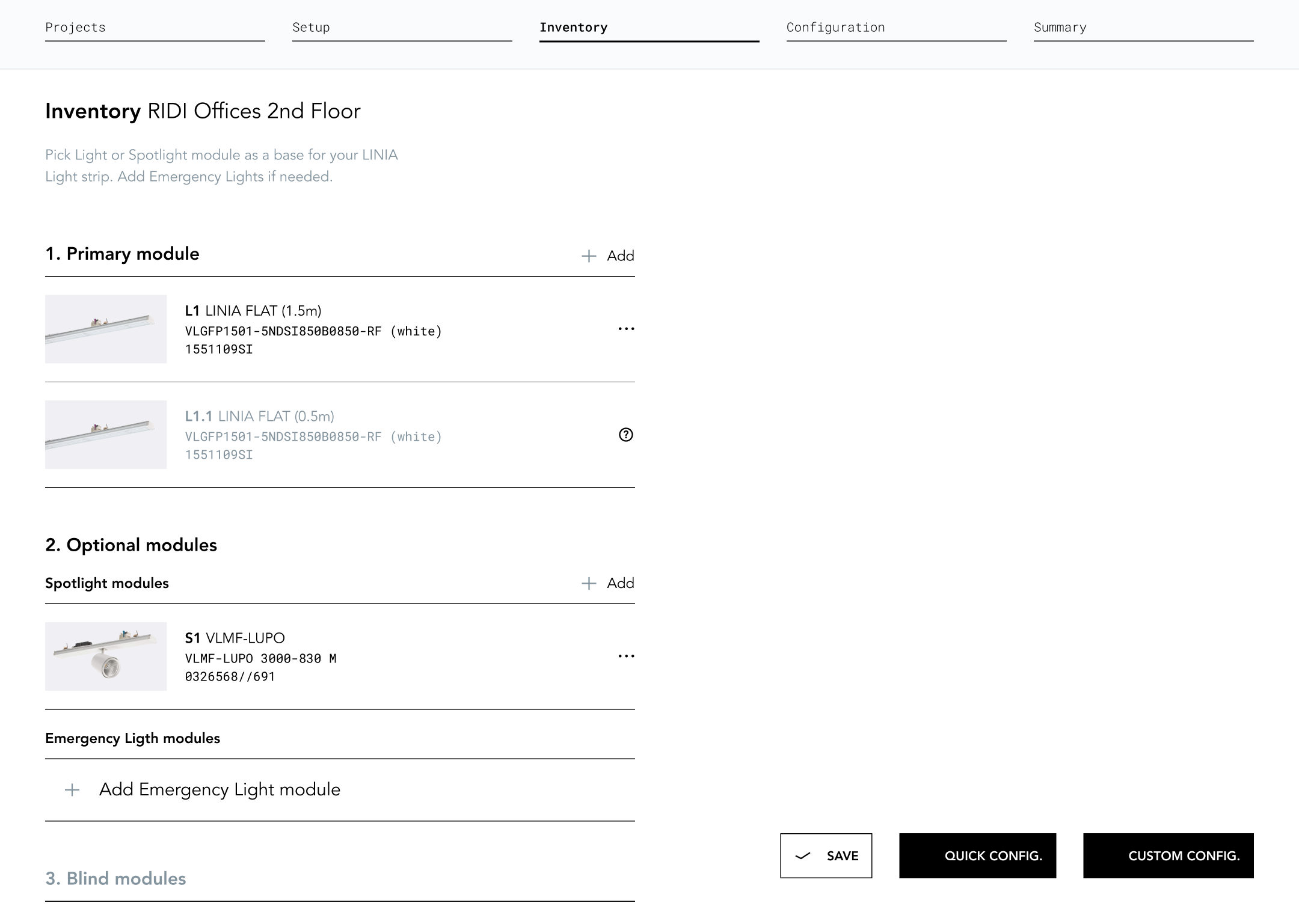Click code VLMF-LUPO 3000-830 M
1299x924 pixels.
pyautogui.click(x=260, y=658)
